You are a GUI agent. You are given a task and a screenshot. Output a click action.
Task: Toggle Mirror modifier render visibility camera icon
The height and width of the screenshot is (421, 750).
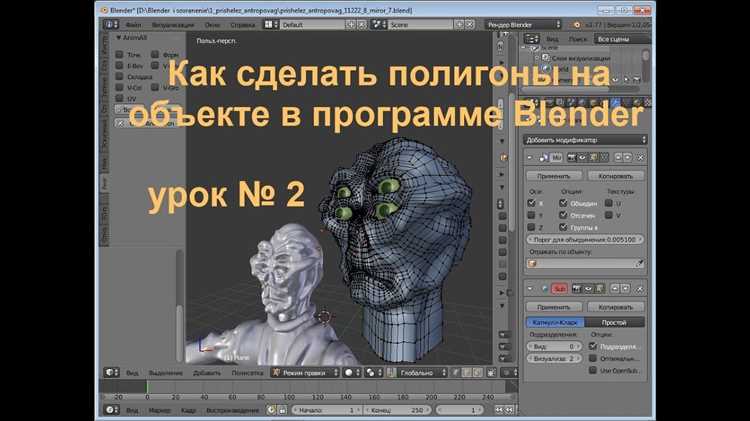tap(571, 157)
